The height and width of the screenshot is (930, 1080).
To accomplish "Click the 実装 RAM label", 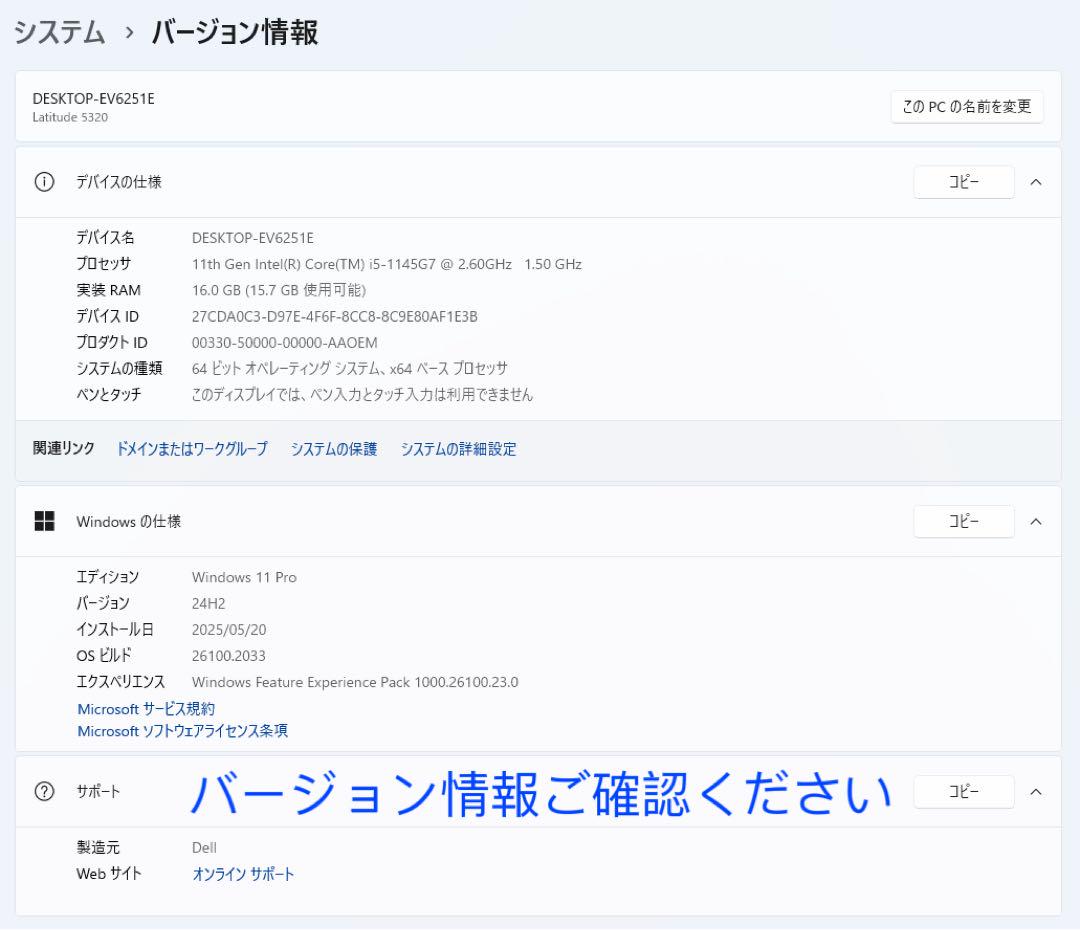I will (108, 290).
